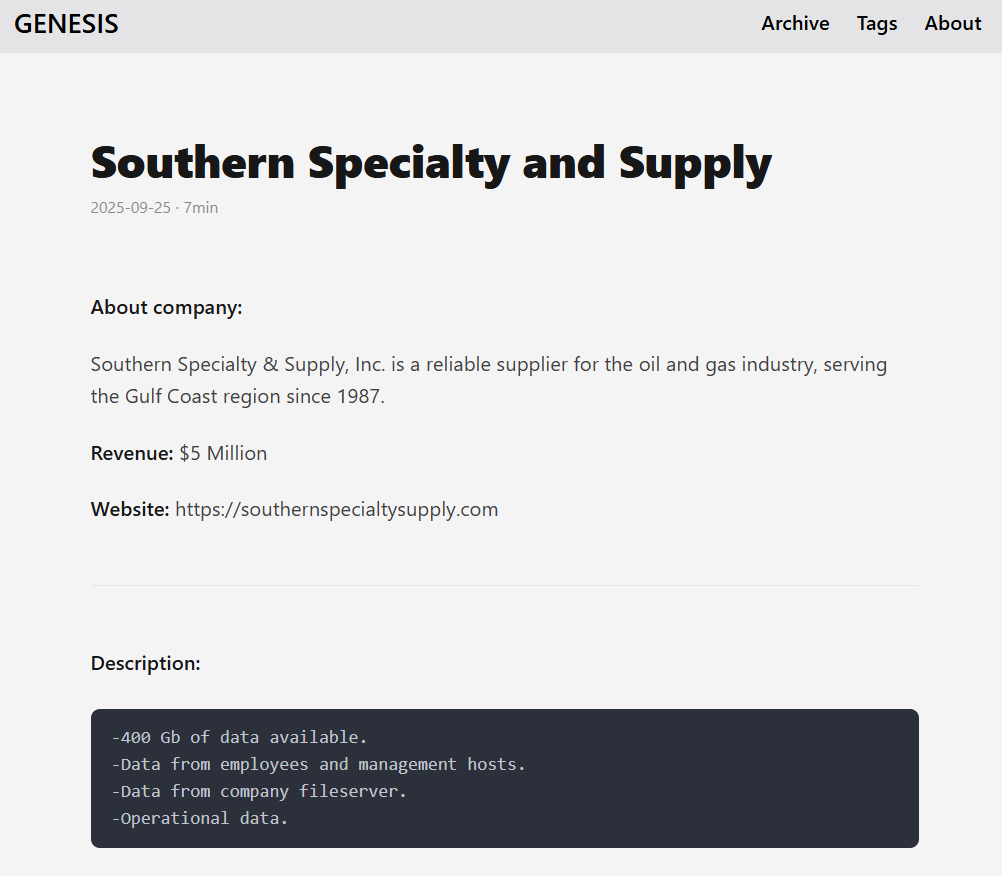Click the Website label
This screenshot has width=1002, height=876.
[x=129, y=509]
